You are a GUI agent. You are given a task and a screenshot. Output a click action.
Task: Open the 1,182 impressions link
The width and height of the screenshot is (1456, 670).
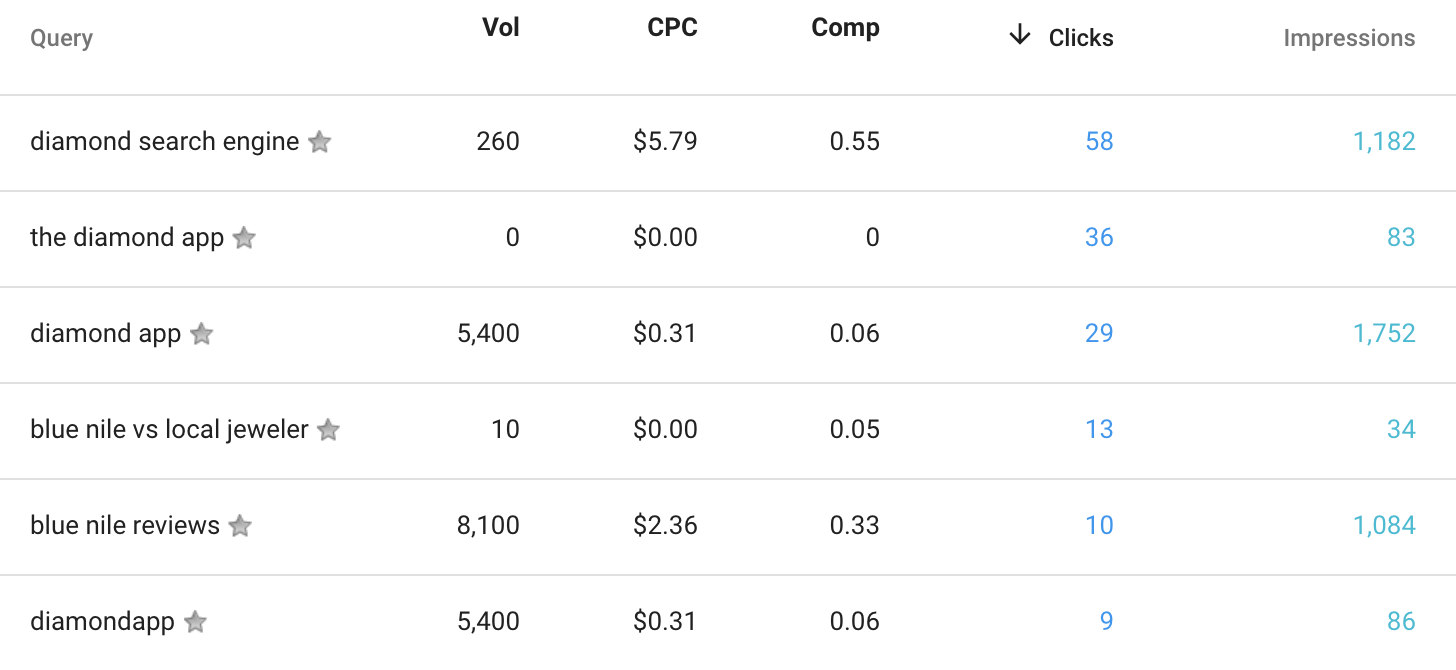pyautogui.click(x=1384, y=141)
